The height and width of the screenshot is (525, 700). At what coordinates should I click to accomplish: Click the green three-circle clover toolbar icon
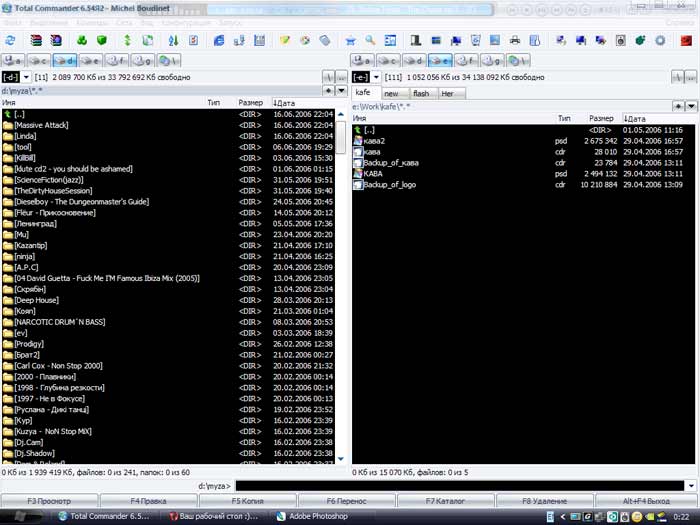point(82,41)
